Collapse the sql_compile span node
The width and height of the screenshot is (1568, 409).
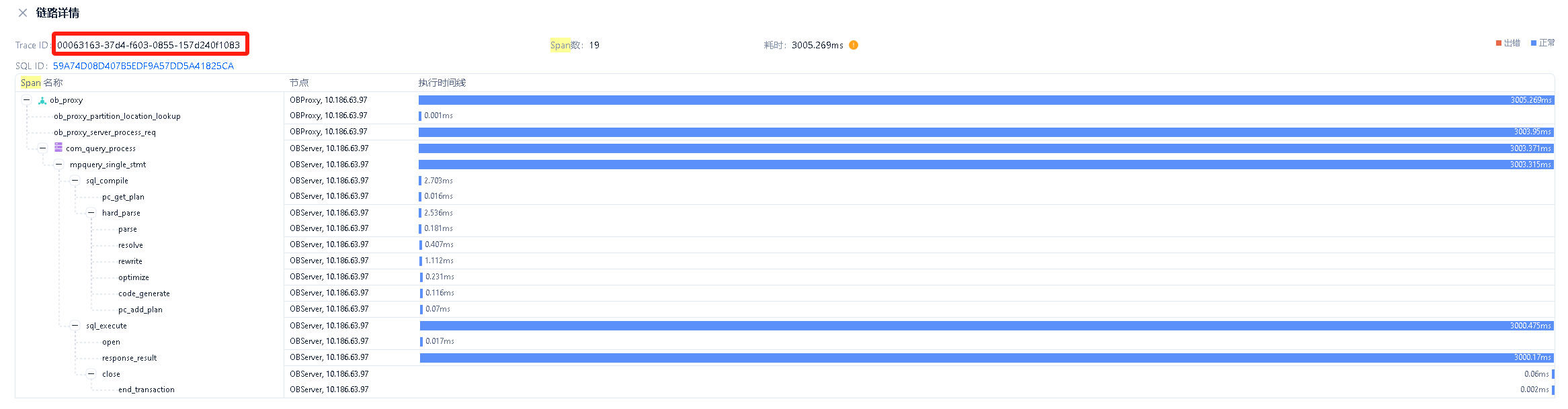click(75, 181)
